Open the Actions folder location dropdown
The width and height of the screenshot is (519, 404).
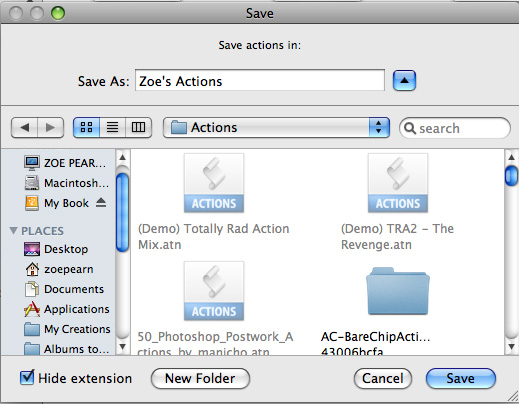[276, 127]
